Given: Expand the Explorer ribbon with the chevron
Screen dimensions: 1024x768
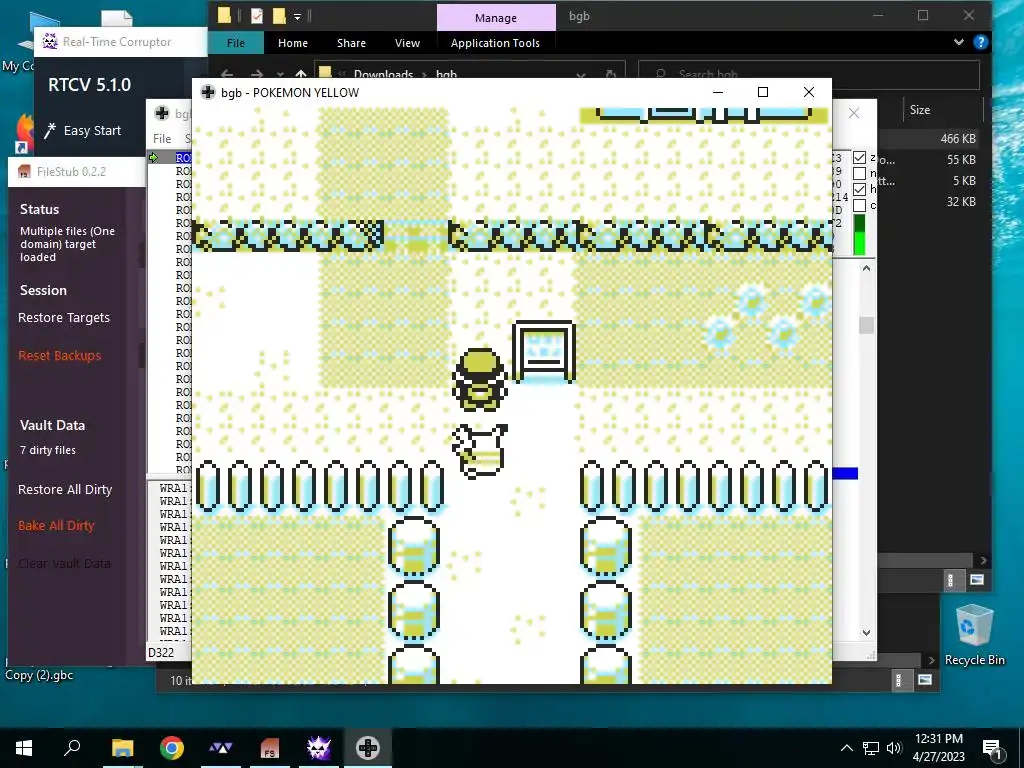Looking at the screenshot, I should click(958, 42).
